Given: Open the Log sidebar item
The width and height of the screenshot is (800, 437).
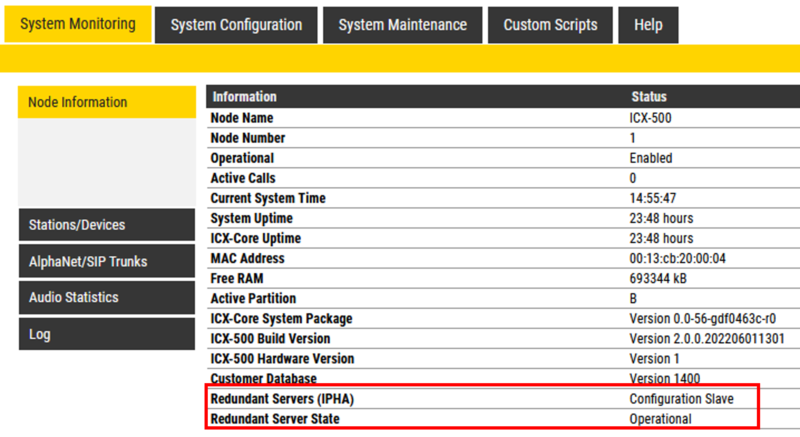Looking at the screenshot, I should tap(106, 334).
